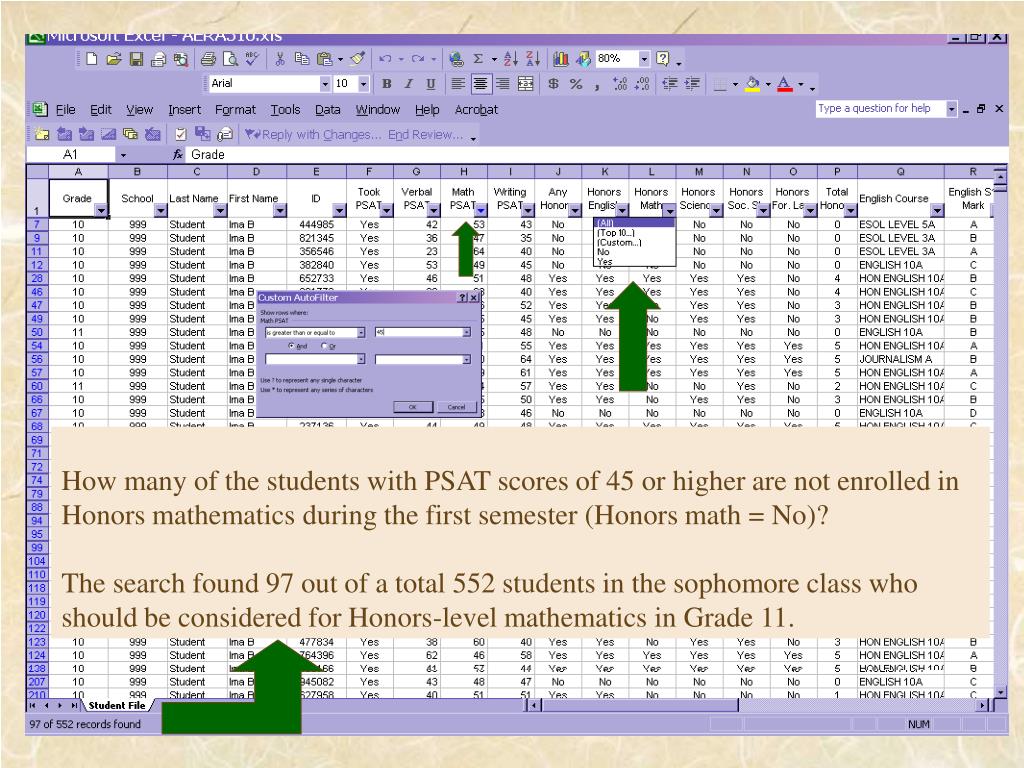Click the AutoSum sigma icon

click(x=478, y=59)
